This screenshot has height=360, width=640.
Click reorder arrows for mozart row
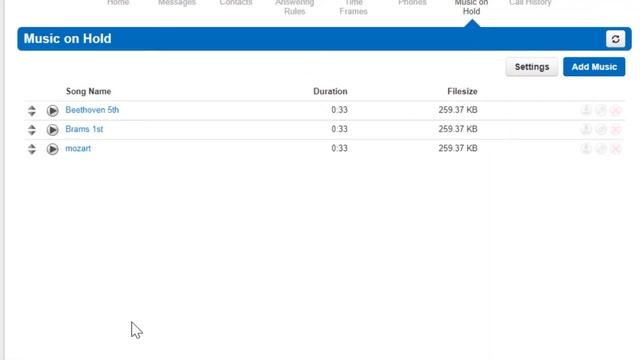(32, 149)
